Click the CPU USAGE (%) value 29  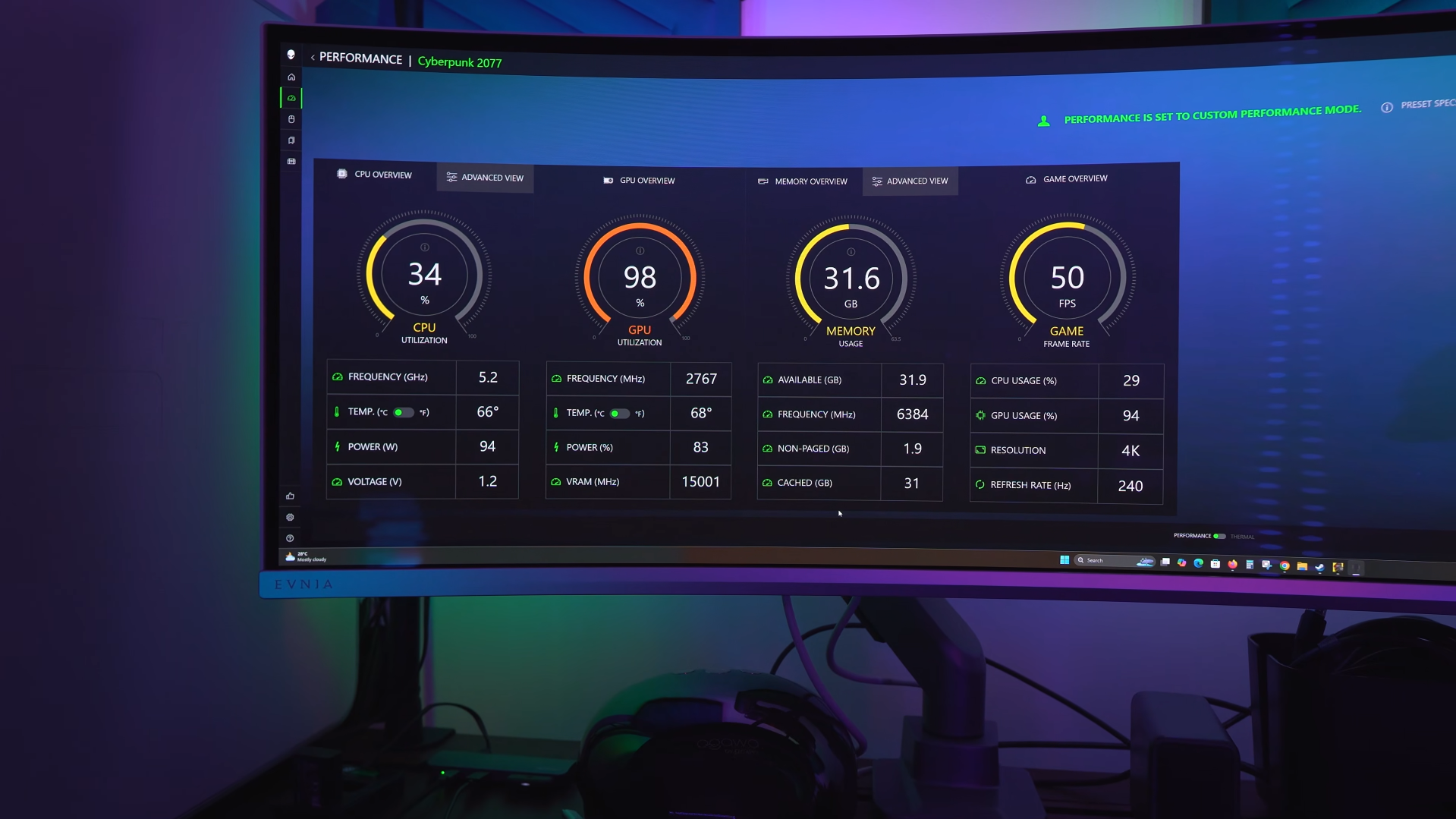tap(1131, 381)
